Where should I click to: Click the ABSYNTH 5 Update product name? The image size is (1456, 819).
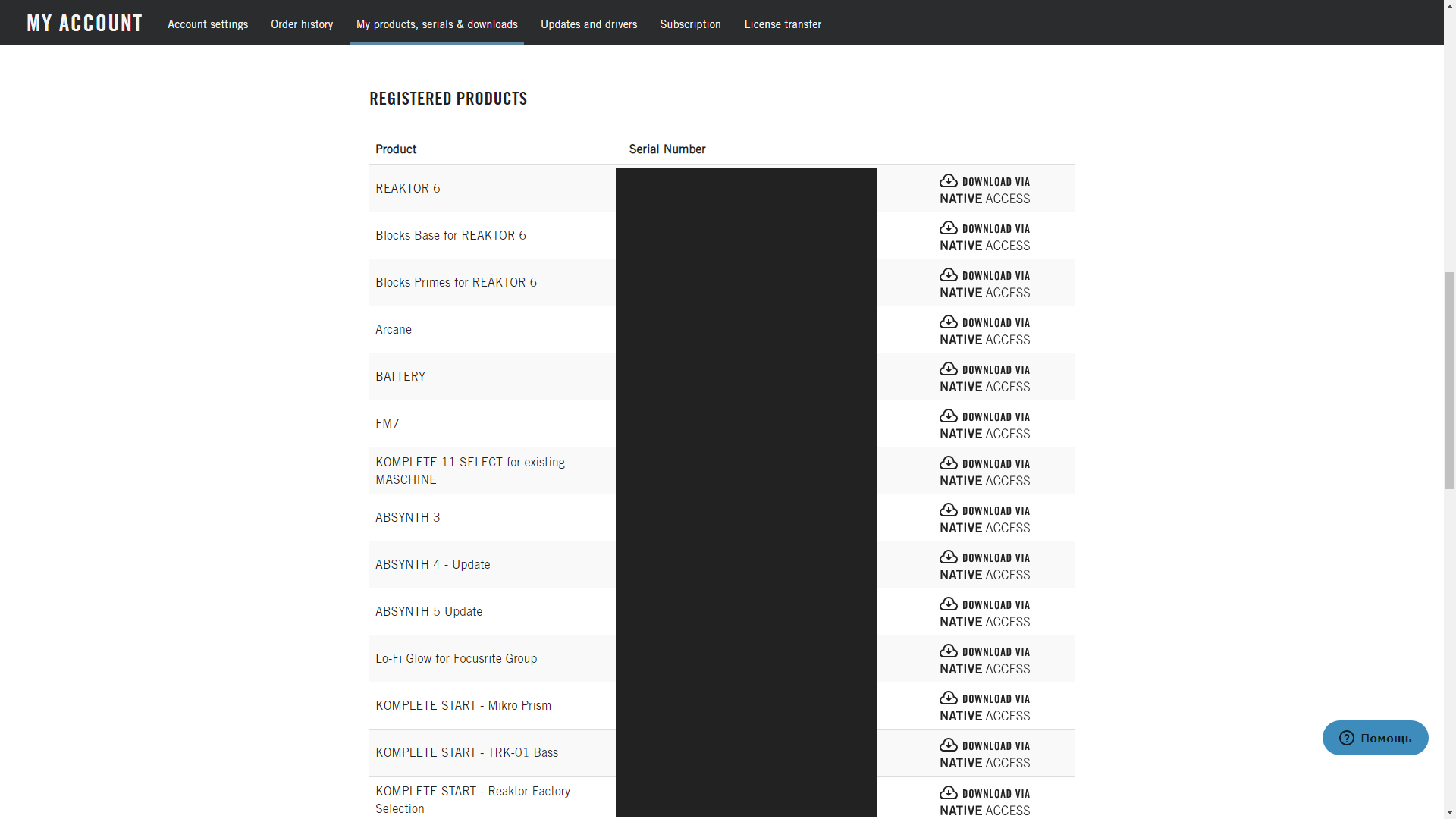pyautogui.click(x=429, y=611)
